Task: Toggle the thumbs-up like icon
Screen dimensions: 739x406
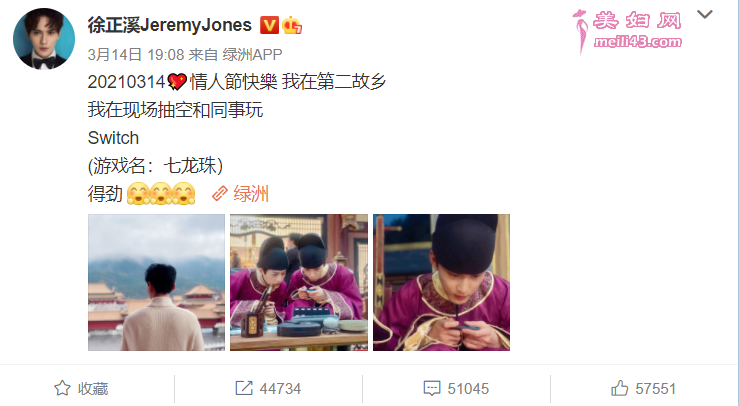Action: (619, 388)
